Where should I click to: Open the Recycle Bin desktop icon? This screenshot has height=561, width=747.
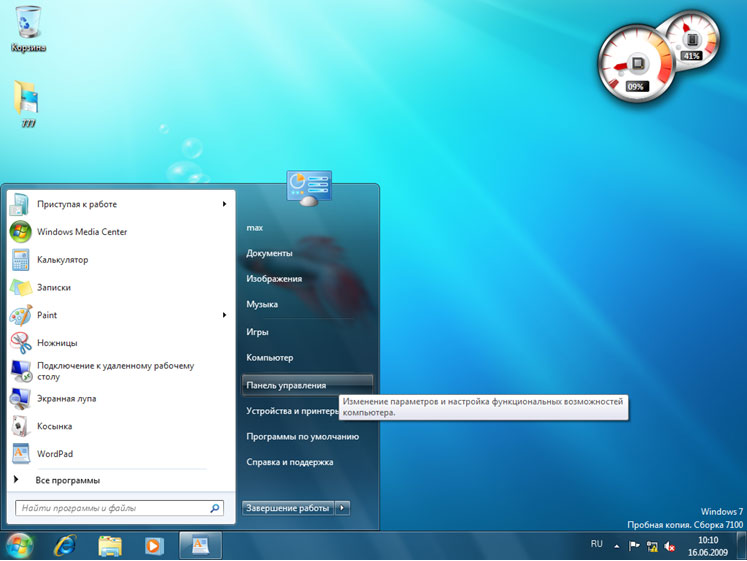point(28,24)
